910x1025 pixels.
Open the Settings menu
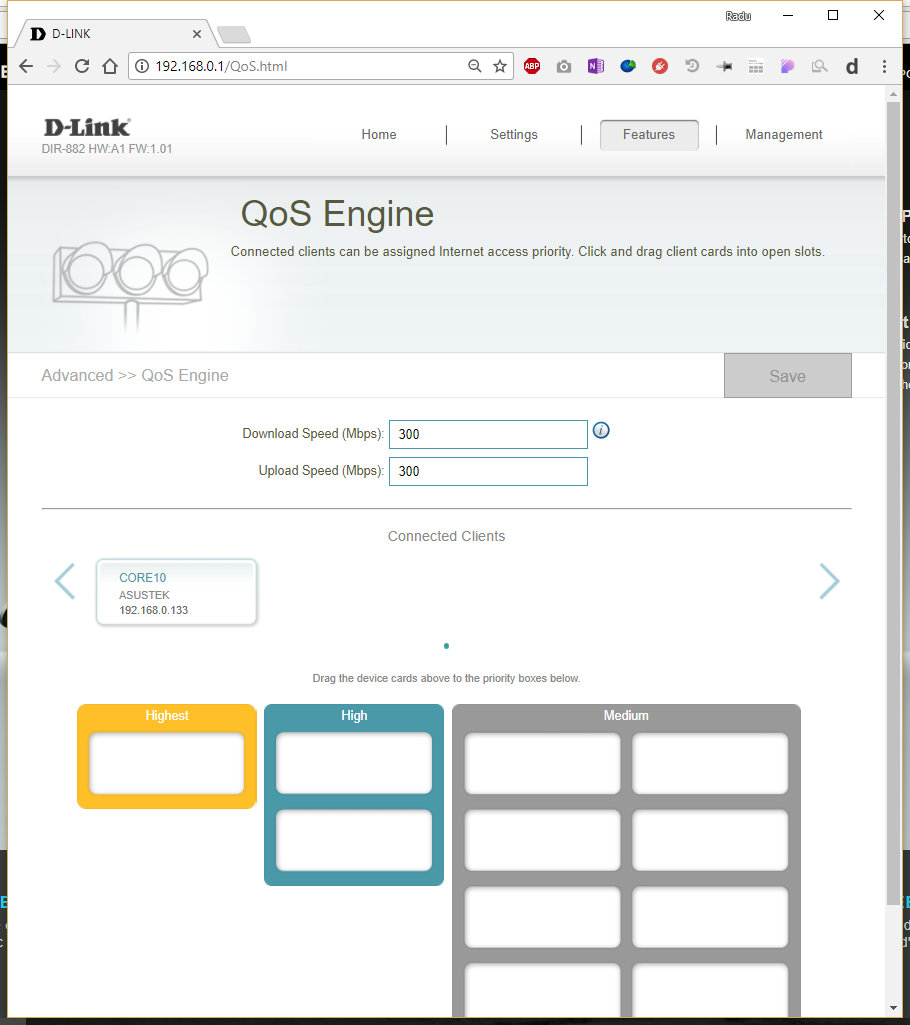click(x=513, y=135)
